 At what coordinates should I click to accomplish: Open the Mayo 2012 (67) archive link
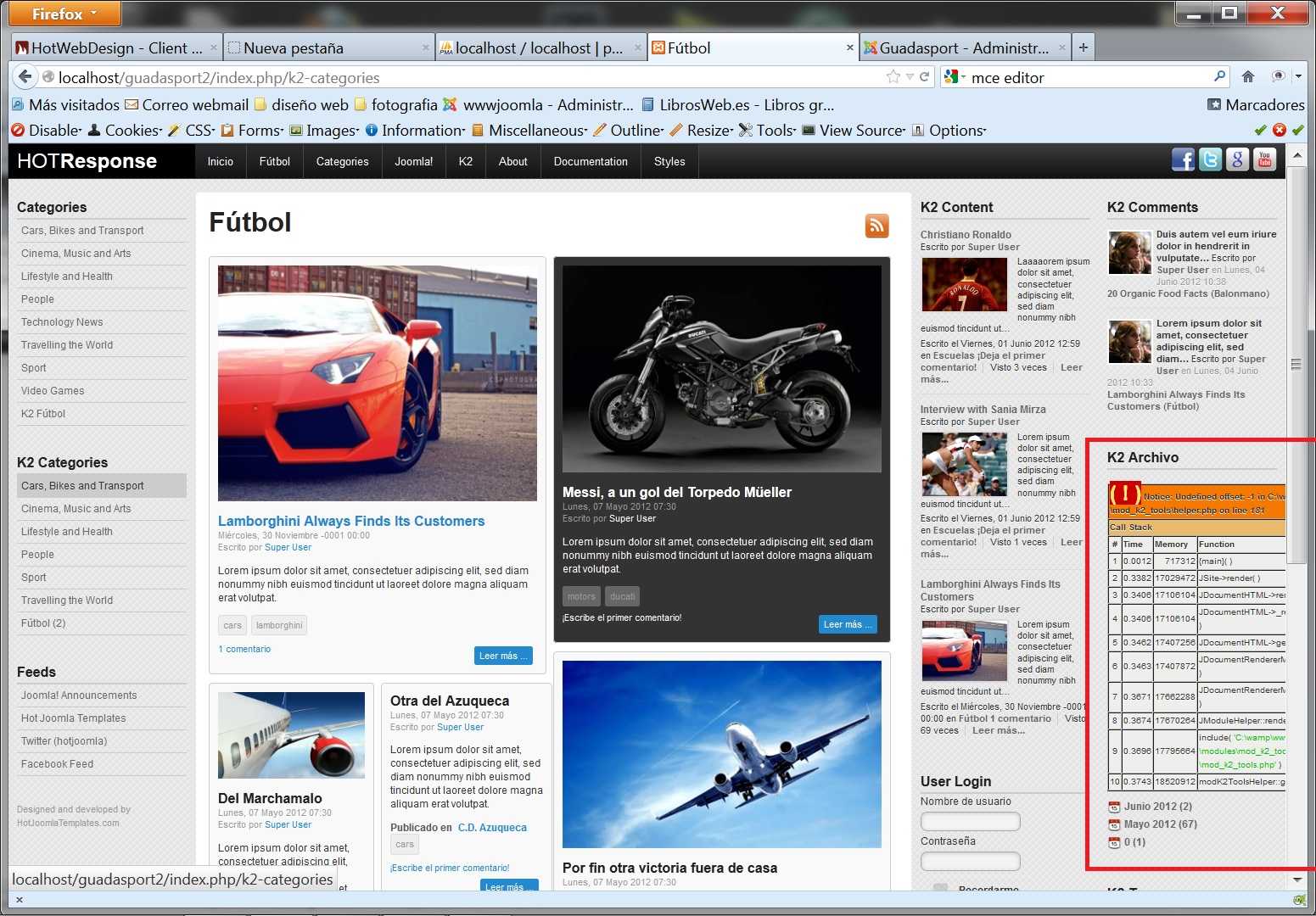[1160, 824]
